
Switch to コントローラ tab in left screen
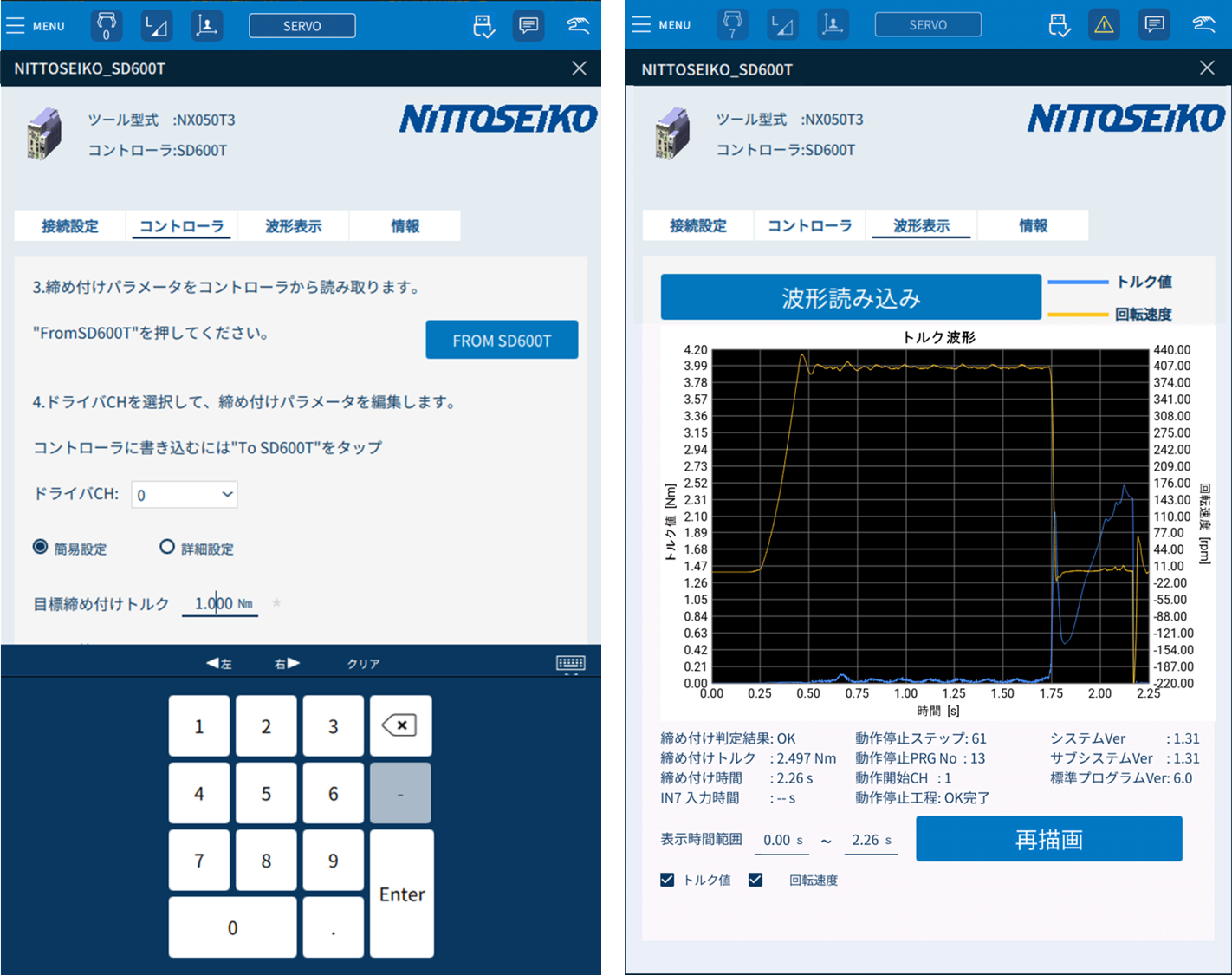[x=182, y=226]
